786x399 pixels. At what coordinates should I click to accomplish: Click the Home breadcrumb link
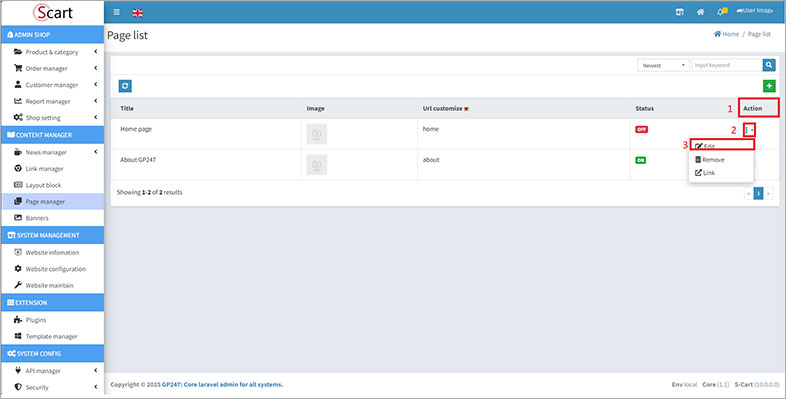[726, 34]
